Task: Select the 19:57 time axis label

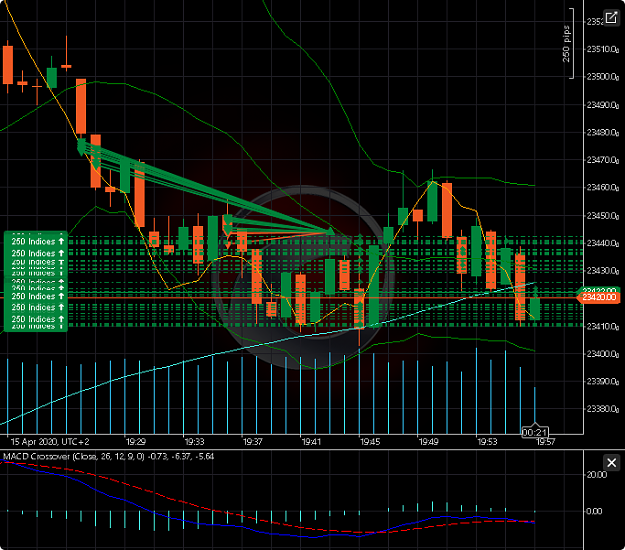Action: tap(545, 442)
